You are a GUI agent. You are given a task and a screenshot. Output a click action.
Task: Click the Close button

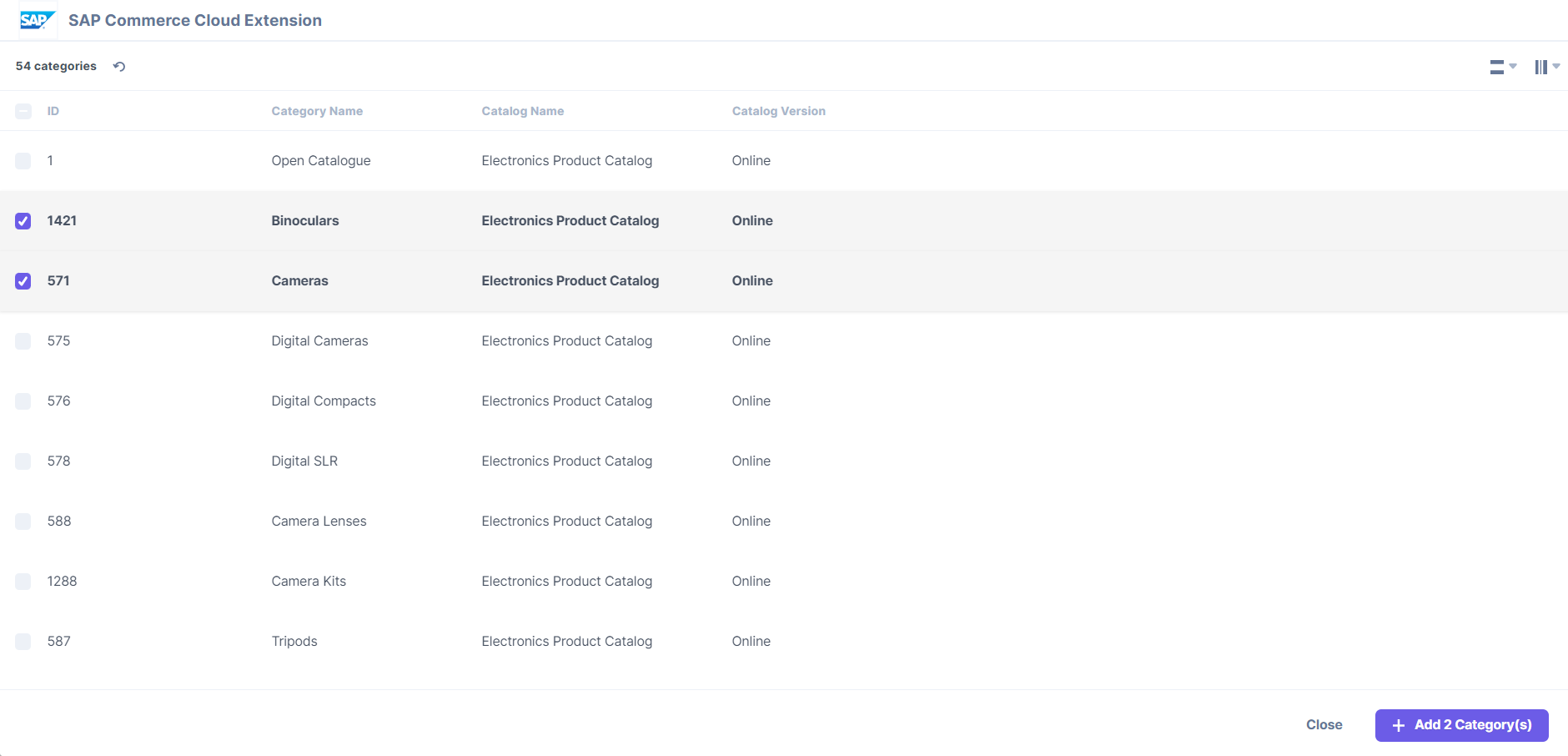tap(1324, 725)
